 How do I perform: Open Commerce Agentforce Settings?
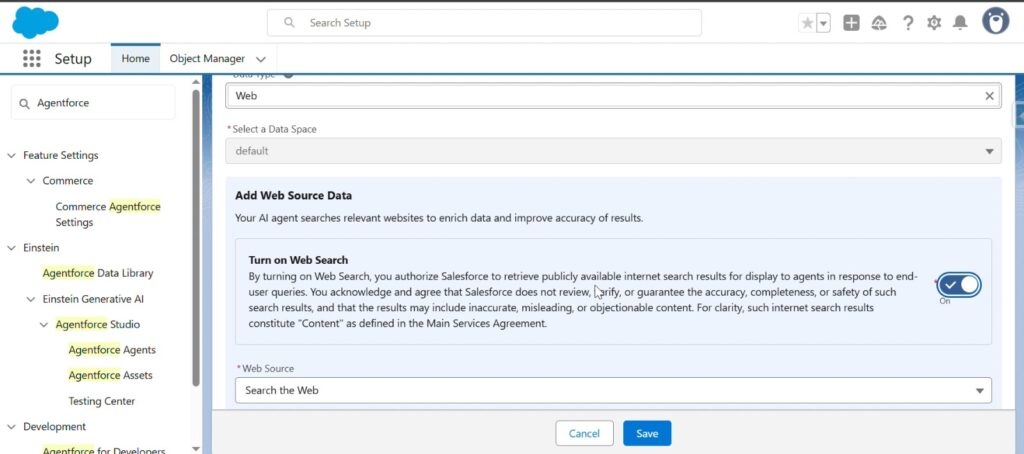point(108,214)
